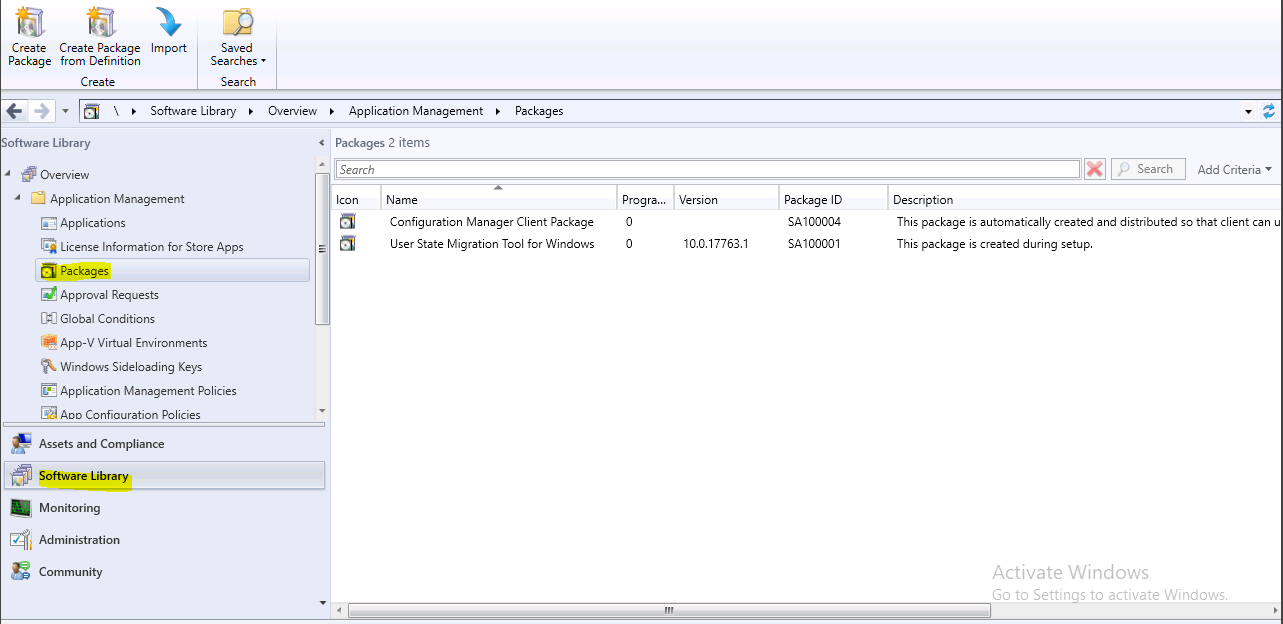Click the Package ID SA100004 cell
Screen dimensions: 1283x624
814,222
